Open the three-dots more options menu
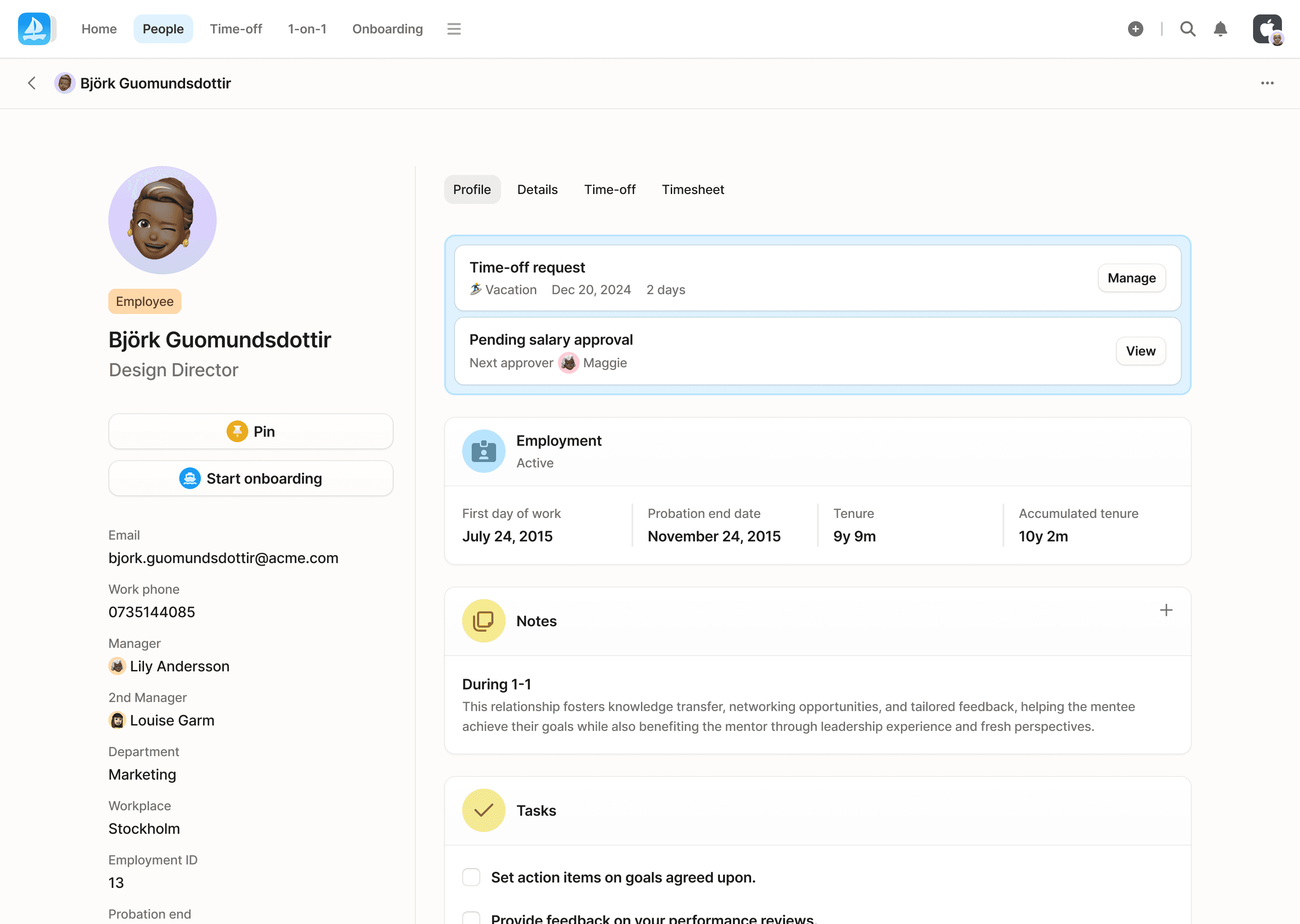This screenshot has height=924, width=1300. pos(1267,83)
